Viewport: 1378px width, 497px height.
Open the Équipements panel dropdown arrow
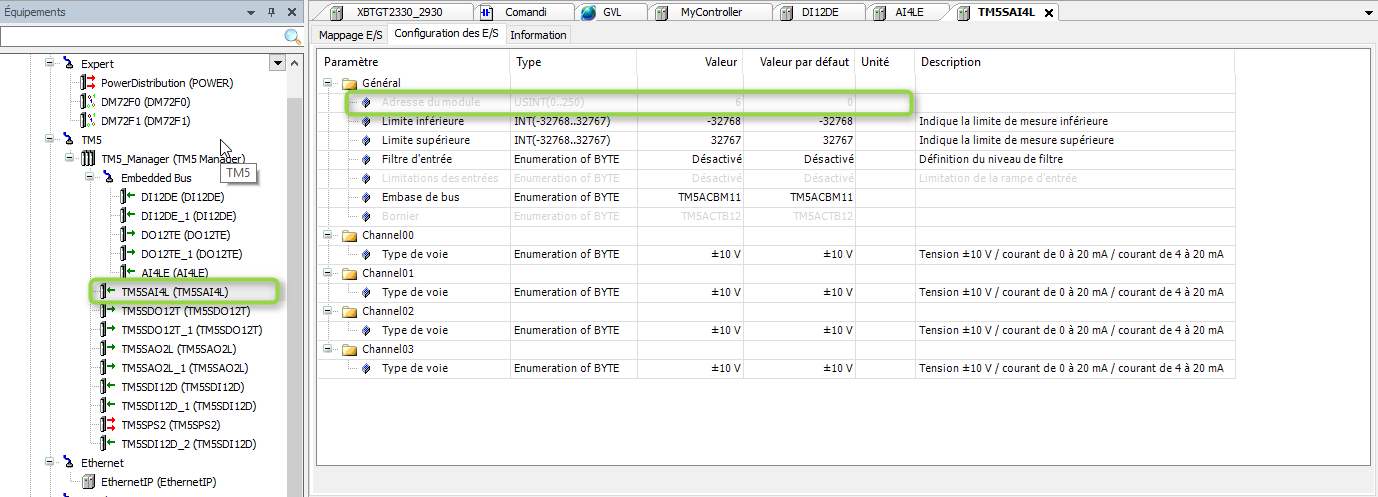point(251,13)
